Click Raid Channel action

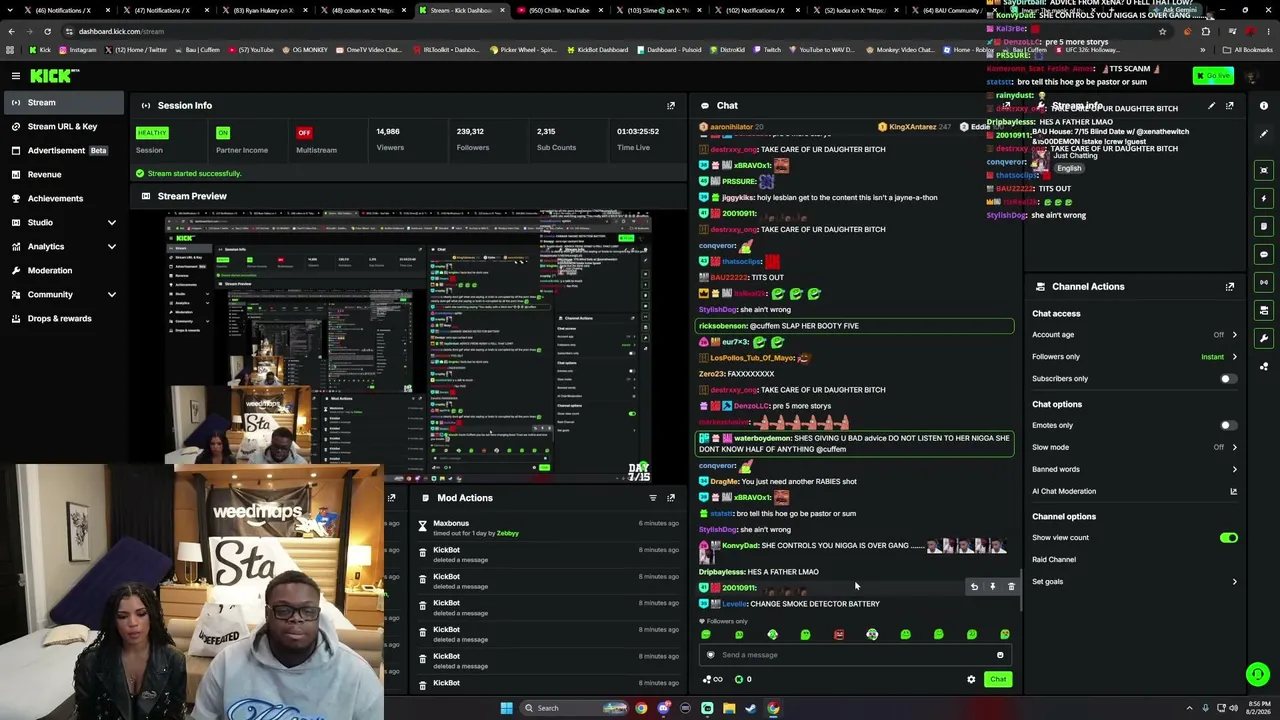[1054, 560]
